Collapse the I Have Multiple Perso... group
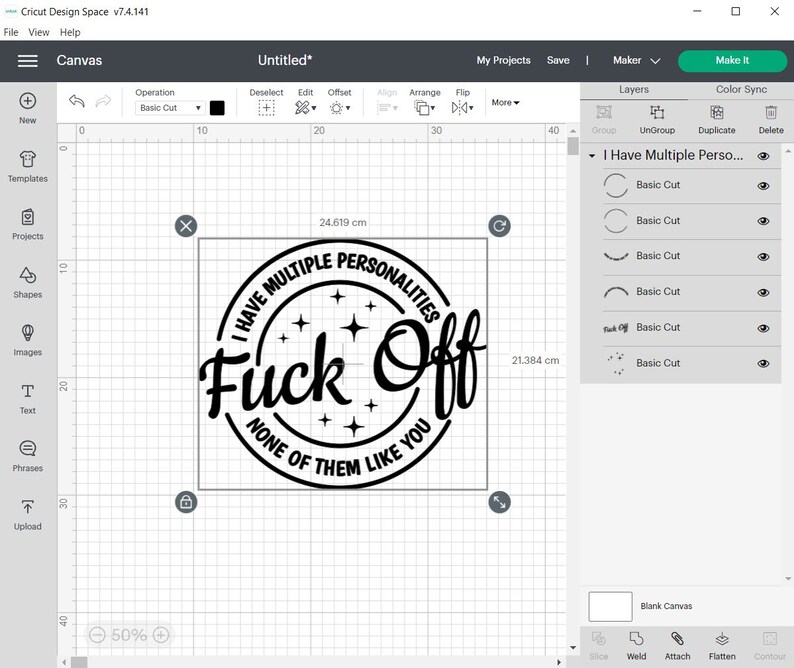 coord(592,156)
